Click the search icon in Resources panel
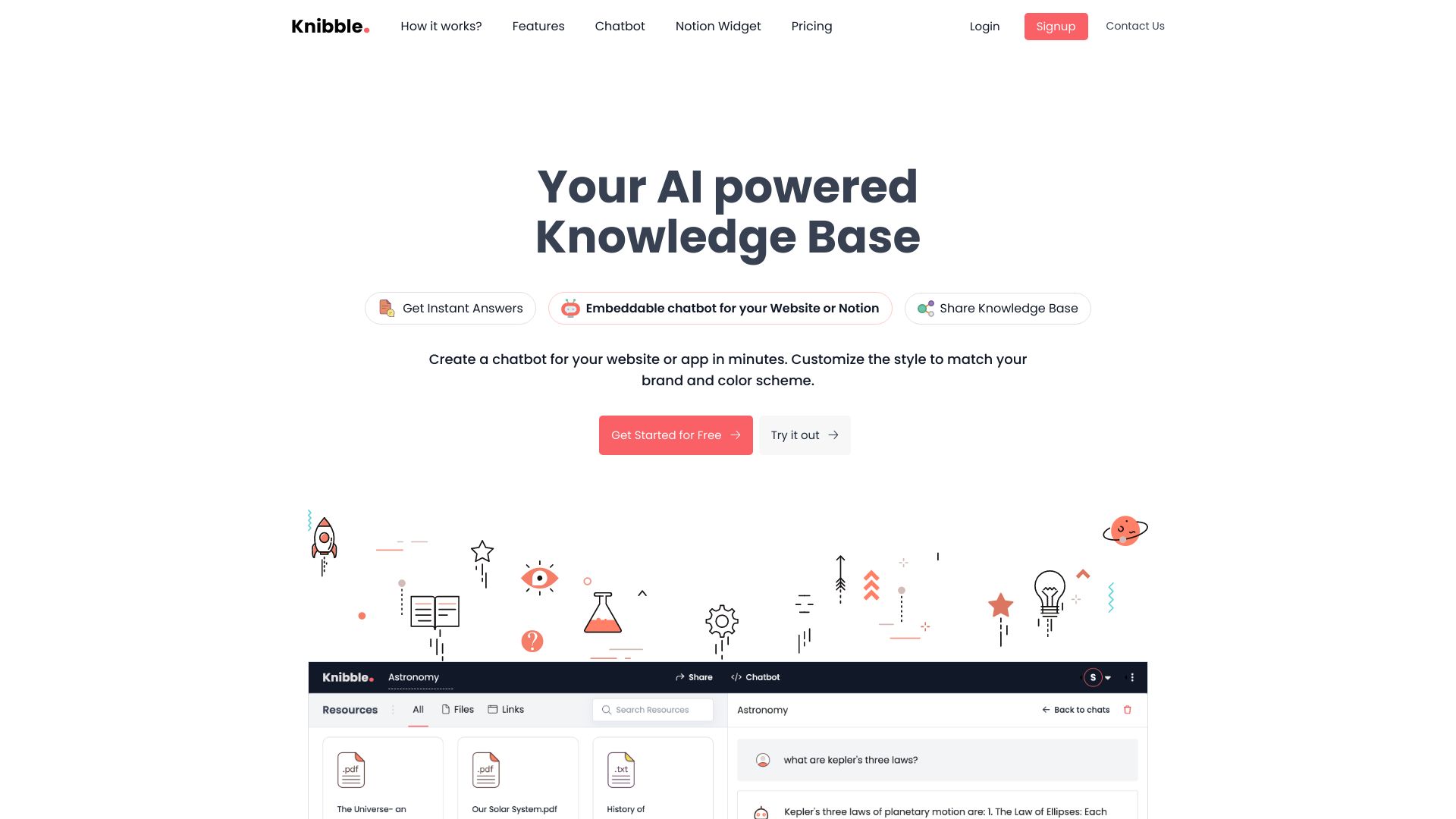The image size is (1456, 819). click(606, 709)
